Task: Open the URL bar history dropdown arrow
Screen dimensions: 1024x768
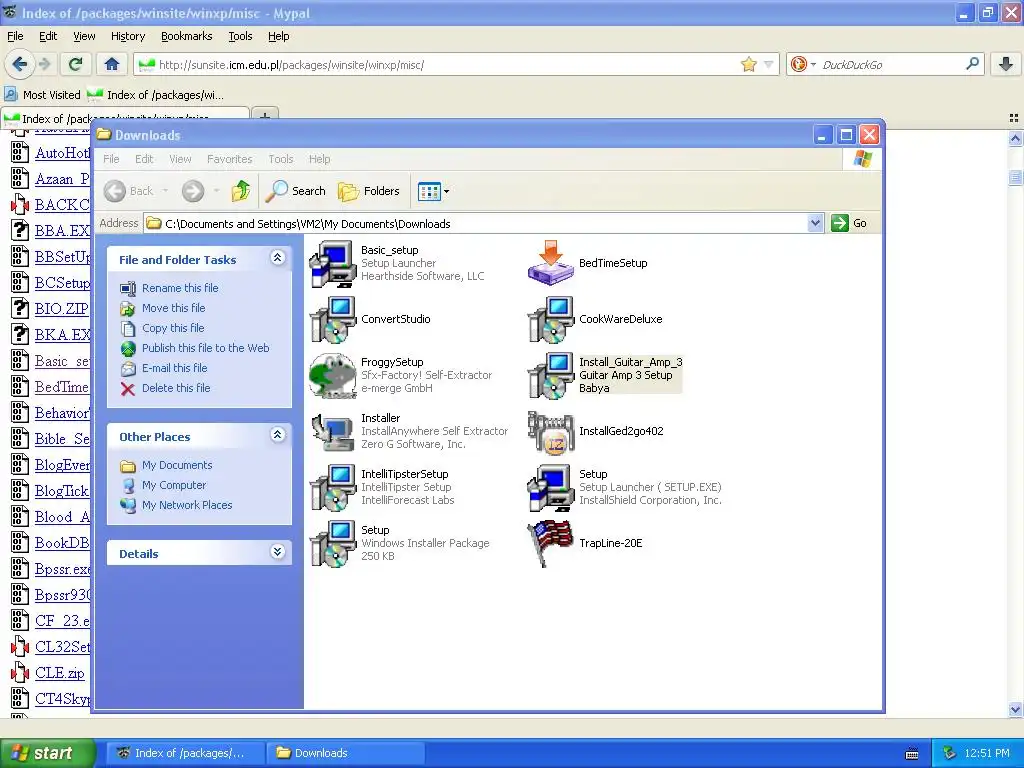Action: pyautogui.click(x=769, y=64)
